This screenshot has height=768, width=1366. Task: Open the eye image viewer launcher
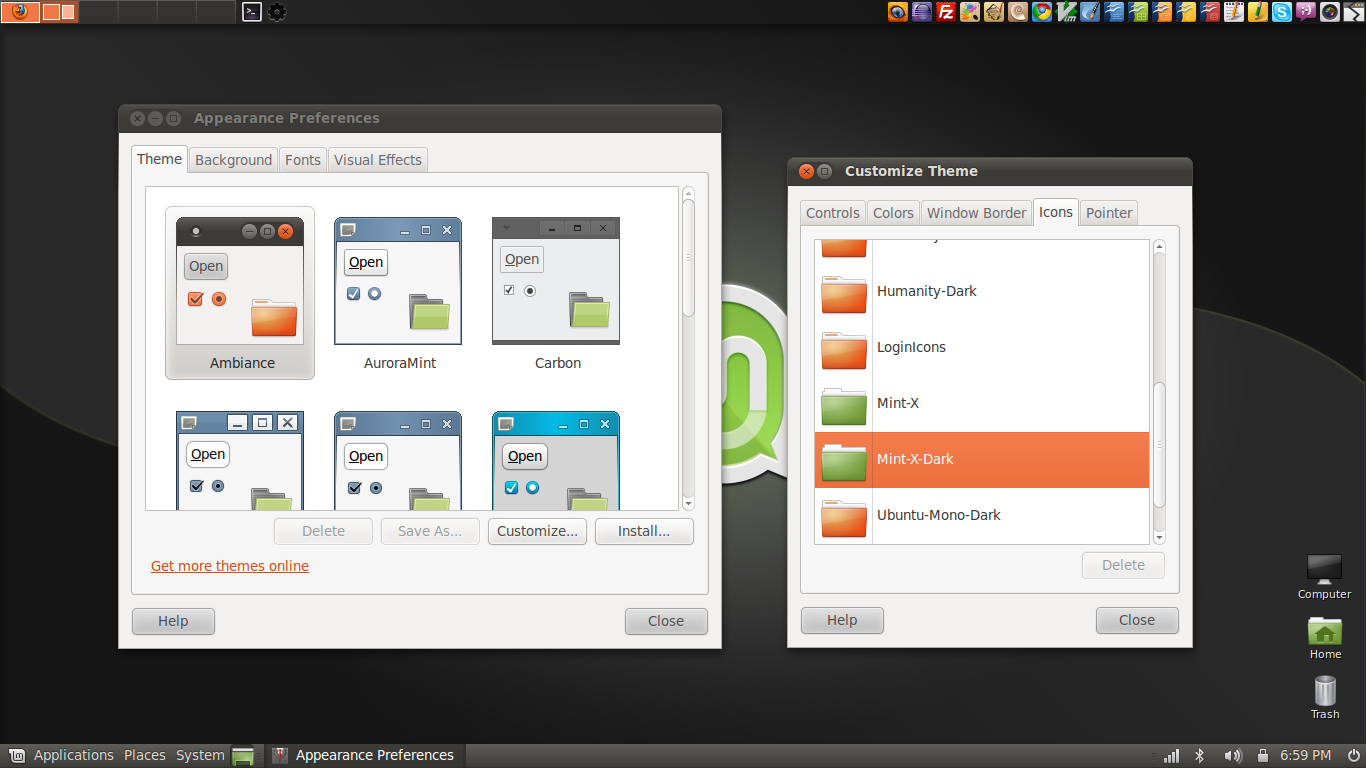pos(898,12)
